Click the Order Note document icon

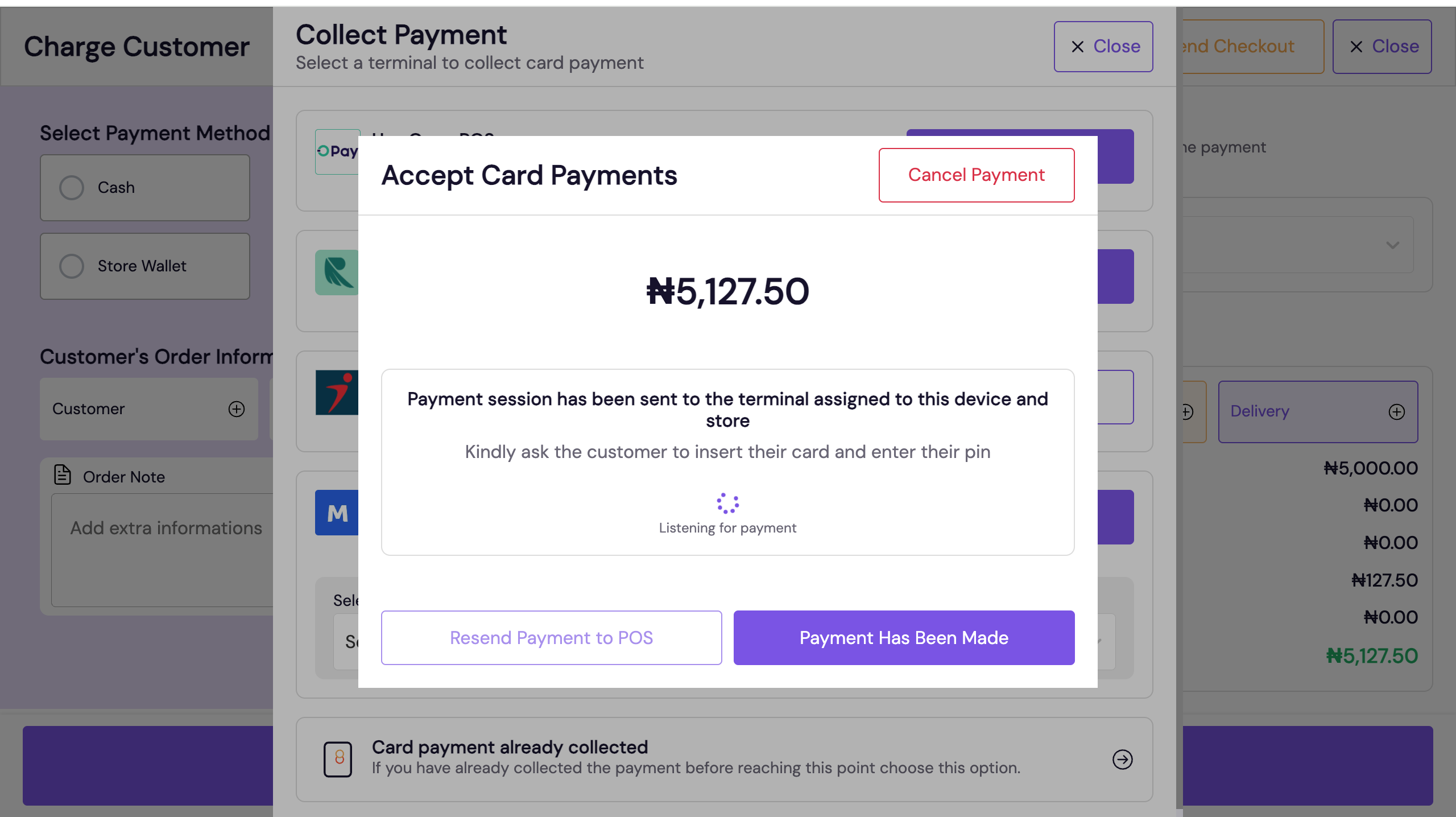click(x=63, y=475)
